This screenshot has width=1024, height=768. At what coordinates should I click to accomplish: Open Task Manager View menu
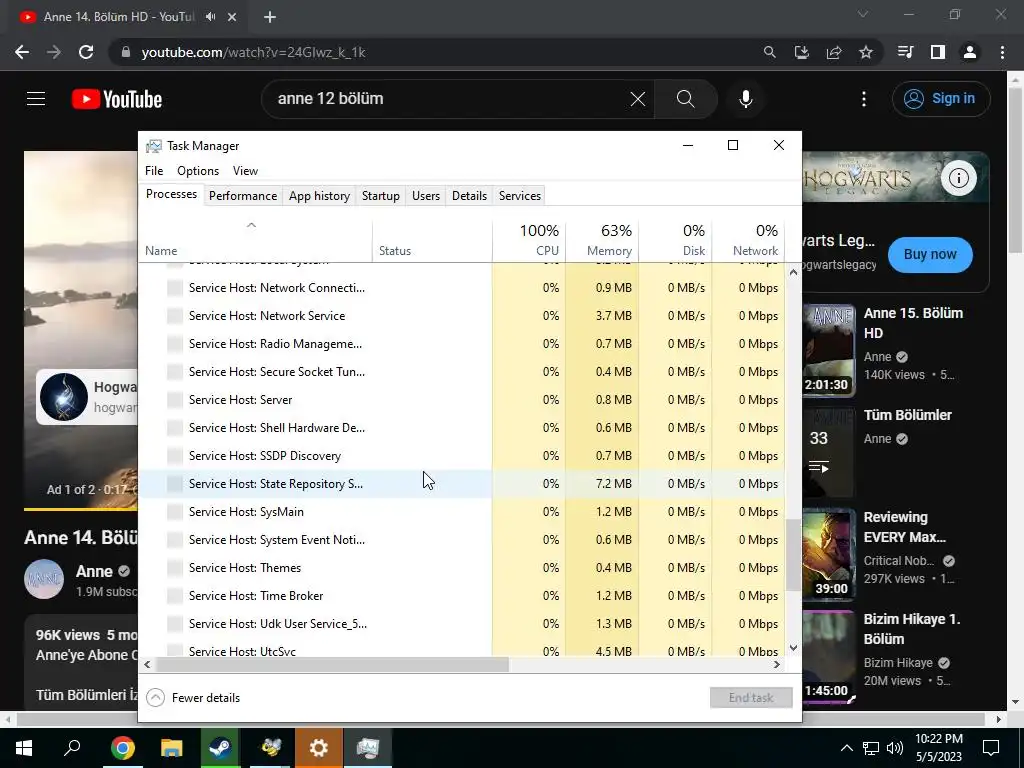click(246, 171)
